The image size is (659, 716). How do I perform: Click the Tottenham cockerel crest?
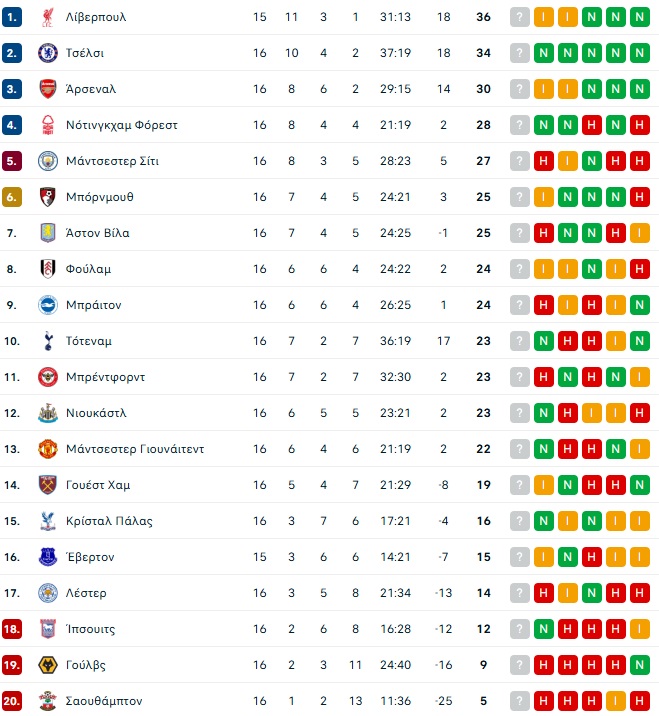(47, 341)
